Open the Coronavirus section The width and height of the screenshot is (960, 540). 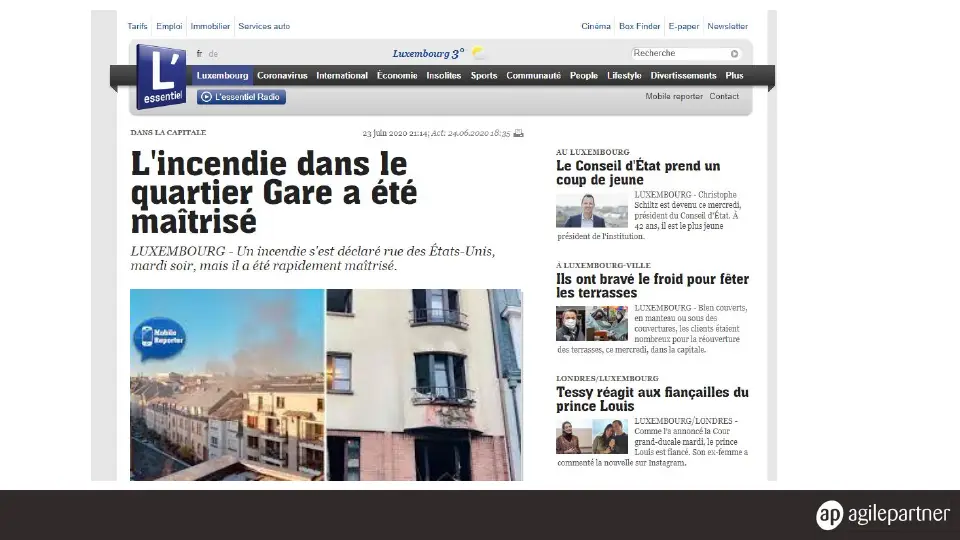pyautogui.click(x=282, y=75)
